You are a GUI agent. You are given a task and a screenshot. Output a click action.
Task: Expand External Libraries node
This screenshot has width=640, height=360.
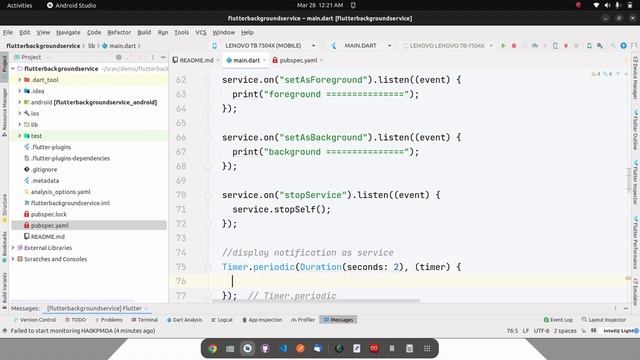coord(13,248)
